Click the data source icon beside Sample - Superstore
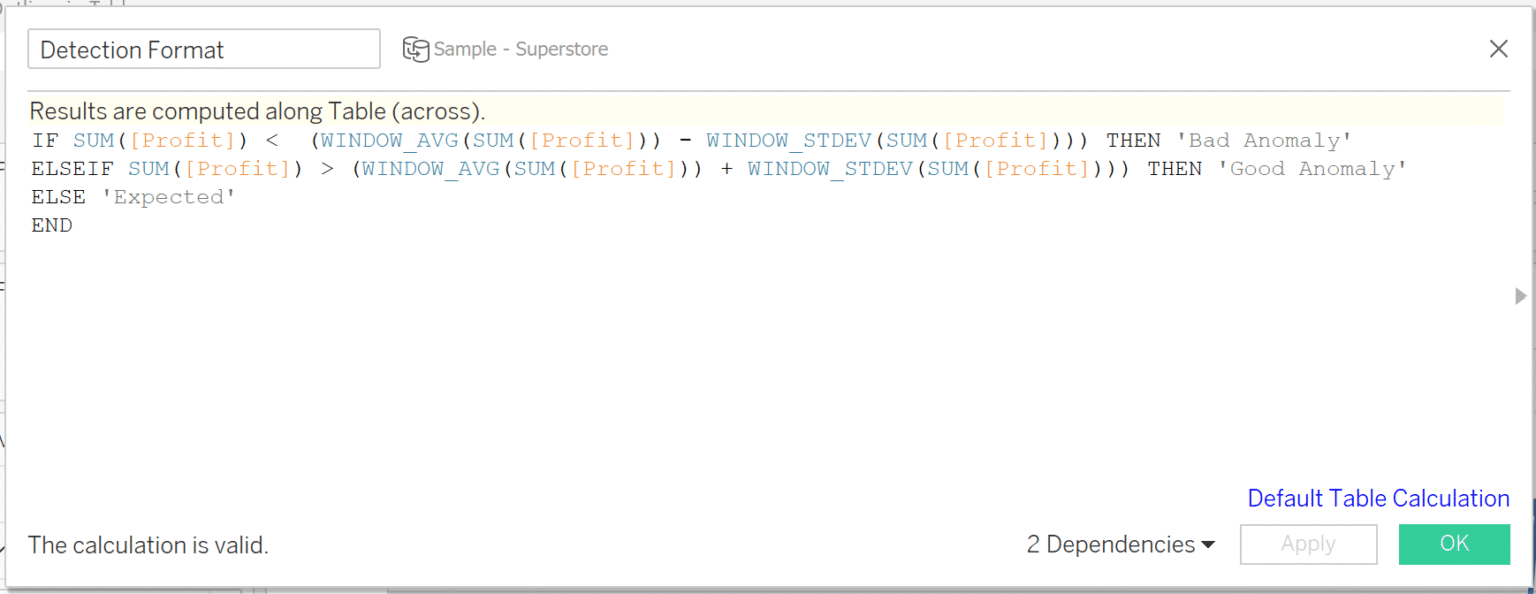The width and height of the screenshot is (1536, 594). (415, 49)
